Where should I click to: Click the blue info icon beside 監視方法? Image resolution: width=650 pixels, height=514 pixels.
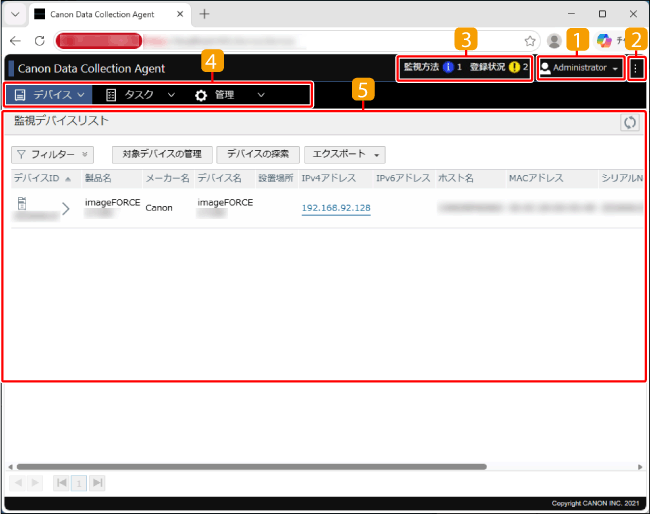tap(448, 67)
